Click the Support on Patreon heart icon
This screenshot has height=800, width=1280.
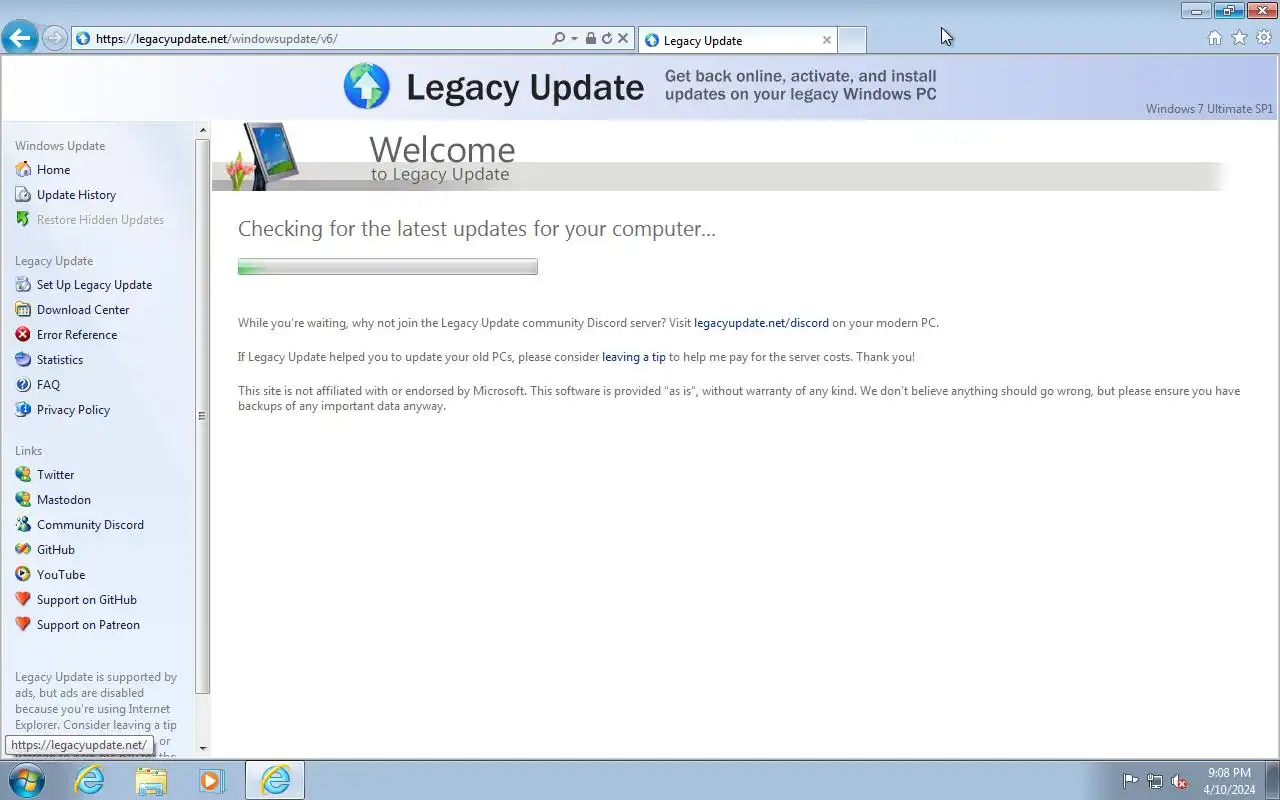[23, 625]
